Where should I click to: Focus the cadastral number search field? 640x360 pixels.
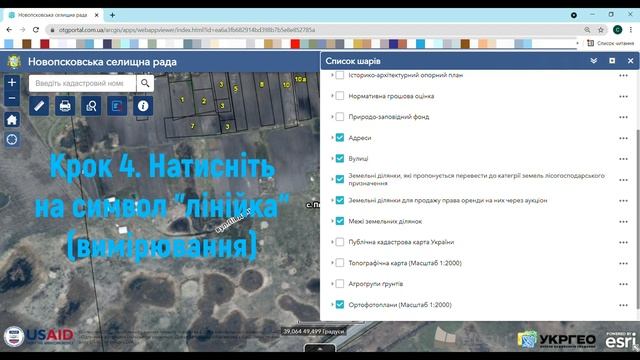(82, 83)
